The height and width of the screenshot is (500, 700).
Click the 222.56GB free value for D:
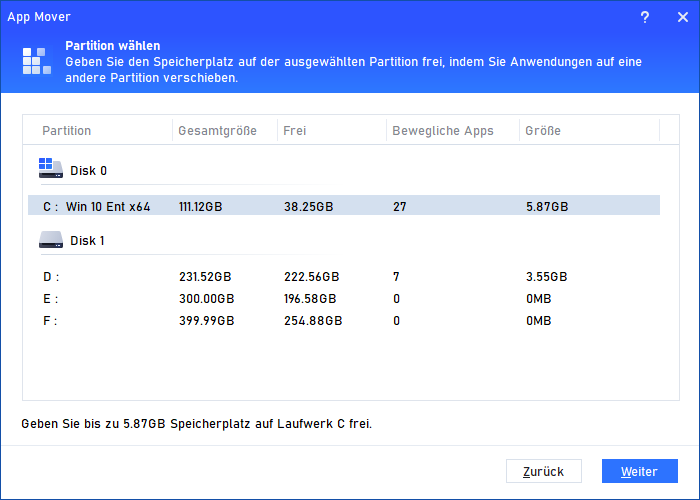[x=309, y=276]
